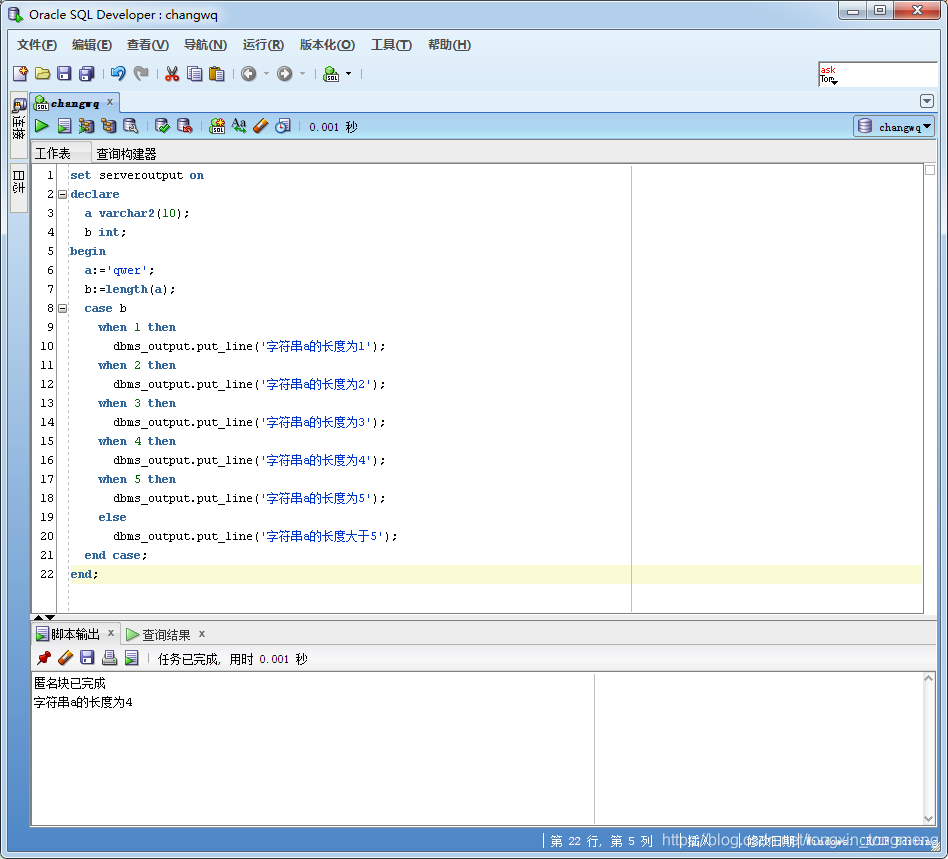Save script output with disk icon

pyautogui.click(x=87, y=658)
